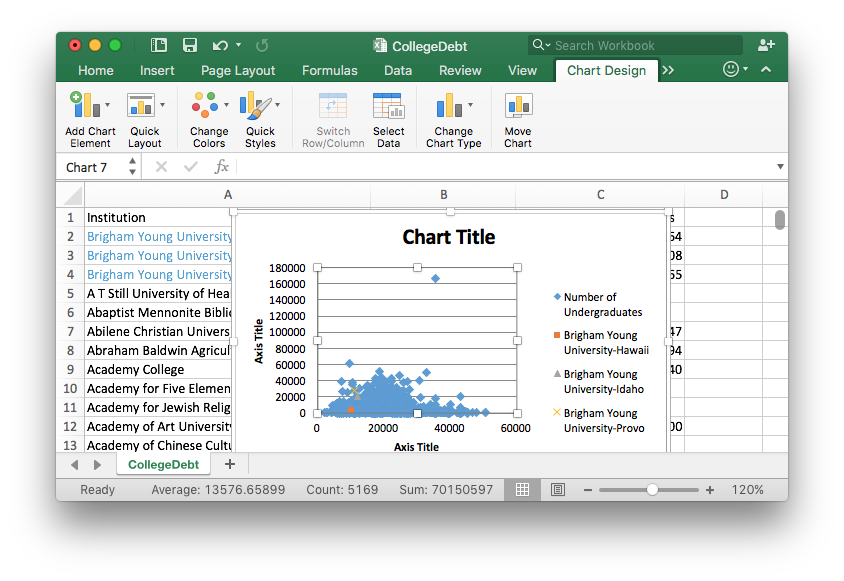The image size is (844, 581).
Task: Click the zoom in plus icon
Action: [710, 490]
